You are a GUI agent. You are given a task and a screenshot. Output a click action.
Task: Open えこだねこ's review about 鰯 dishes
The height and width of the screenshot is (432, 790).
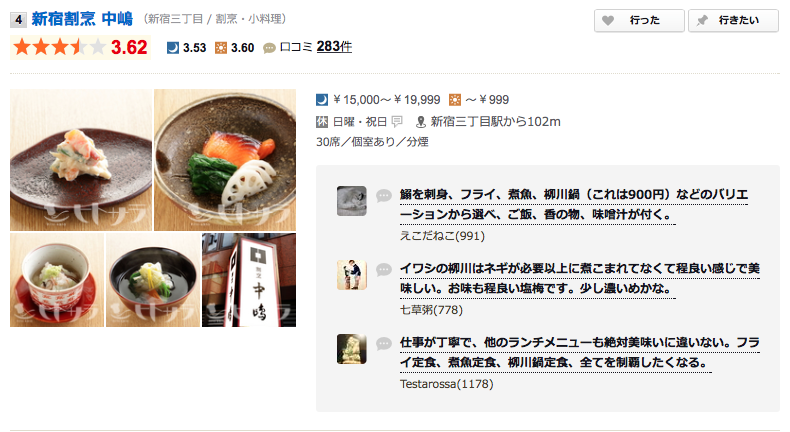(572, 204)
